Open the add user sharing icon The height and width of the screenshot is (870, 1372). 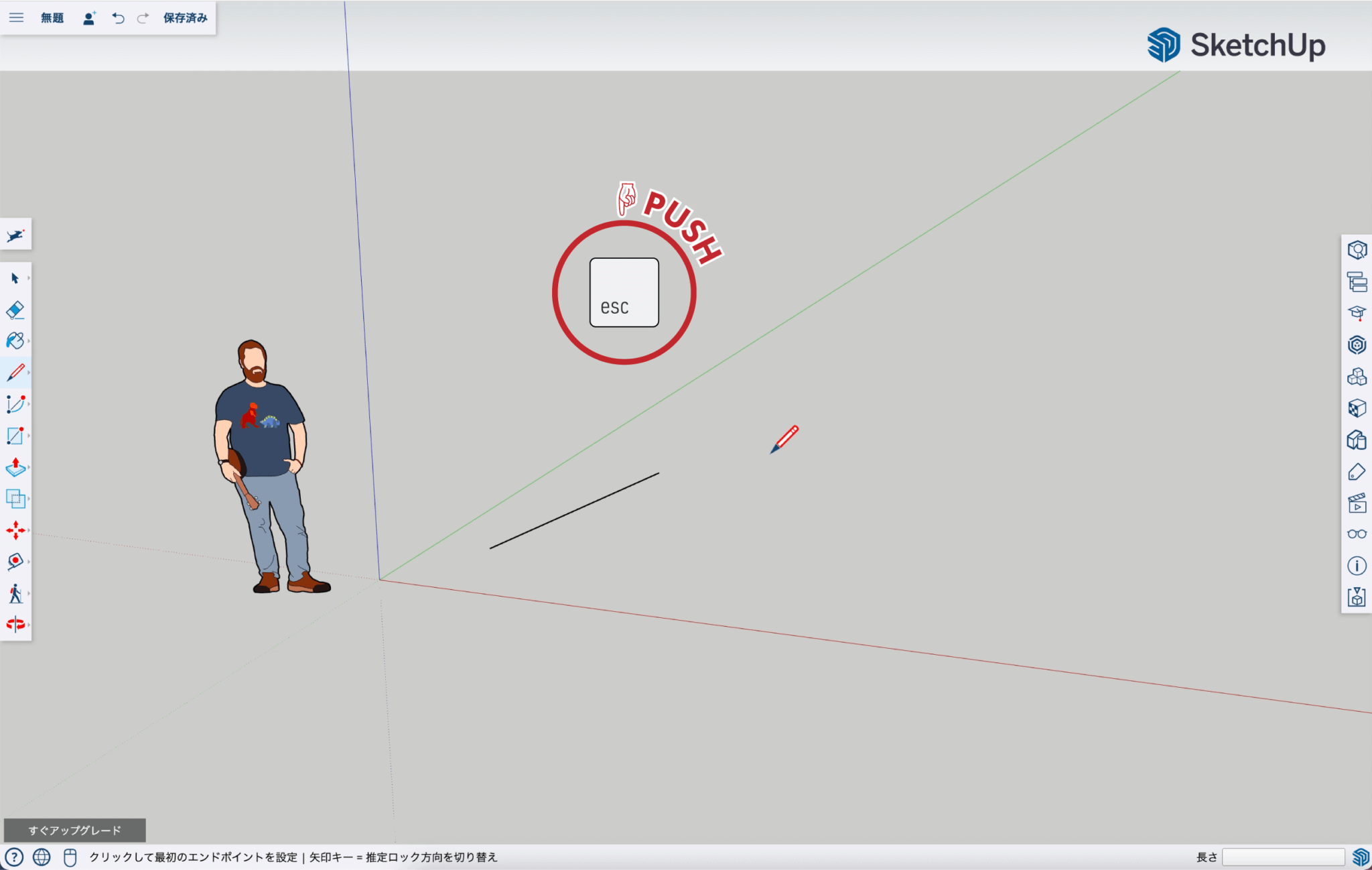[x=89, y=18]
